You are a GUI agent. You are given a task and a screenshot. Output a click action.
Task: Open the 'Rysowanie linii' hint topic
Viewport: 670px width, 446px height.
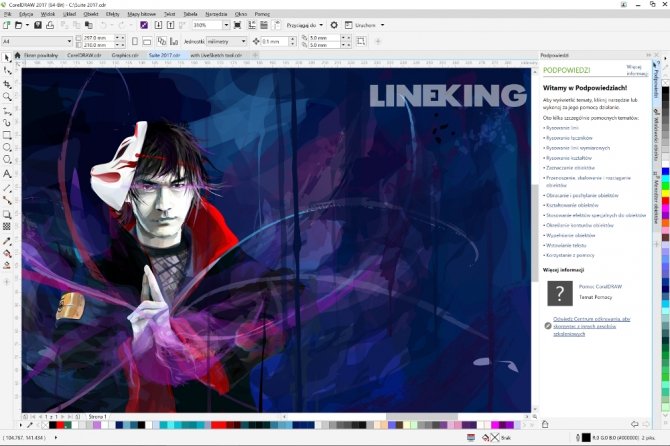pyautogui.click(x=562, y=128)
